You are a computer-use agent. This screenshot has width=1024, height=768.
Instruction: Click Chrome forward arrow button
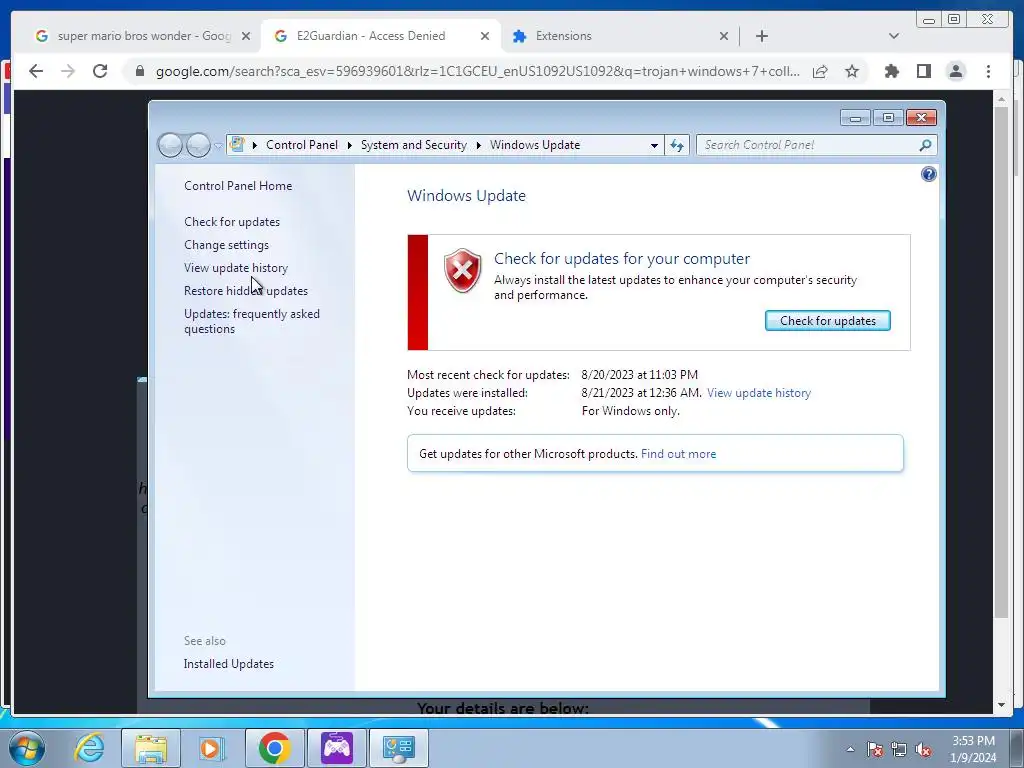pos(68,71)
